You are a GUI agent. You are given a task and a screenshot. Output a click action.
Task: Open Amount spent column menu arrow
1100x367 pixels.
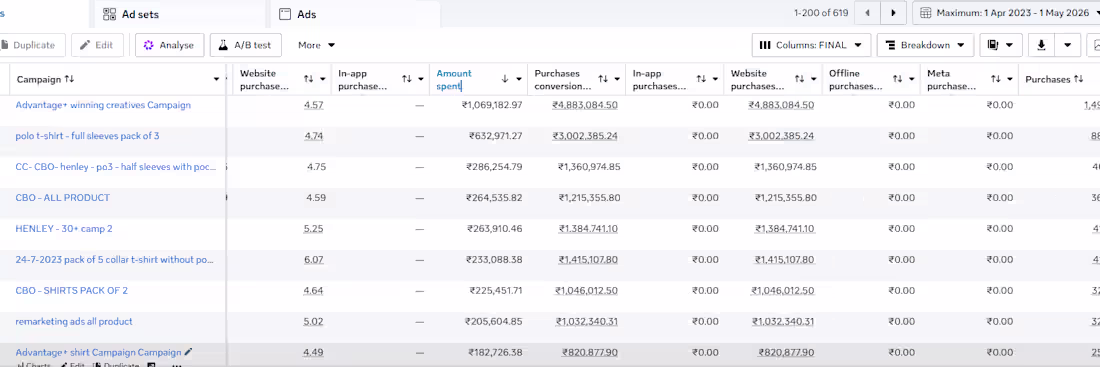point(519,79)
